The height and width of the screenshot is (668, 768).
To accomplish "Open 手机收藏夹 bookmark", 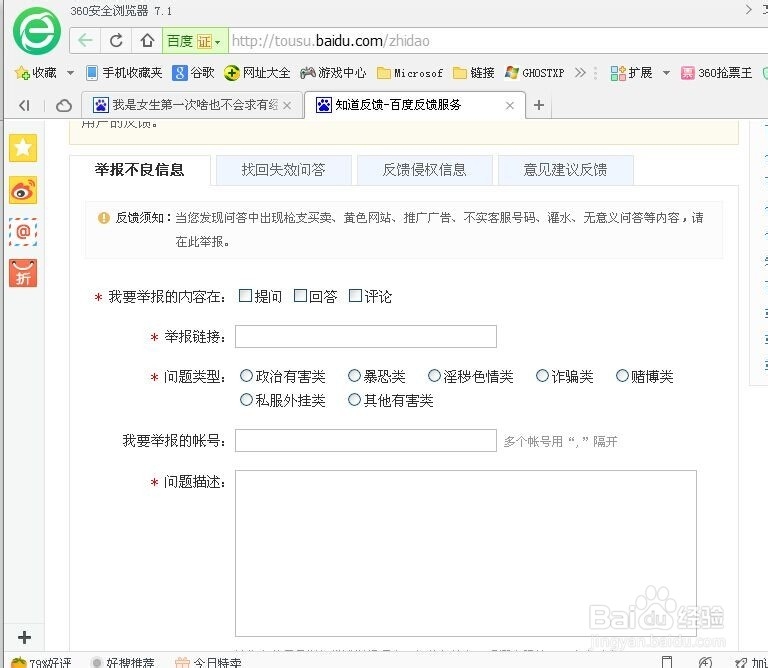I will tap(124, 73).
